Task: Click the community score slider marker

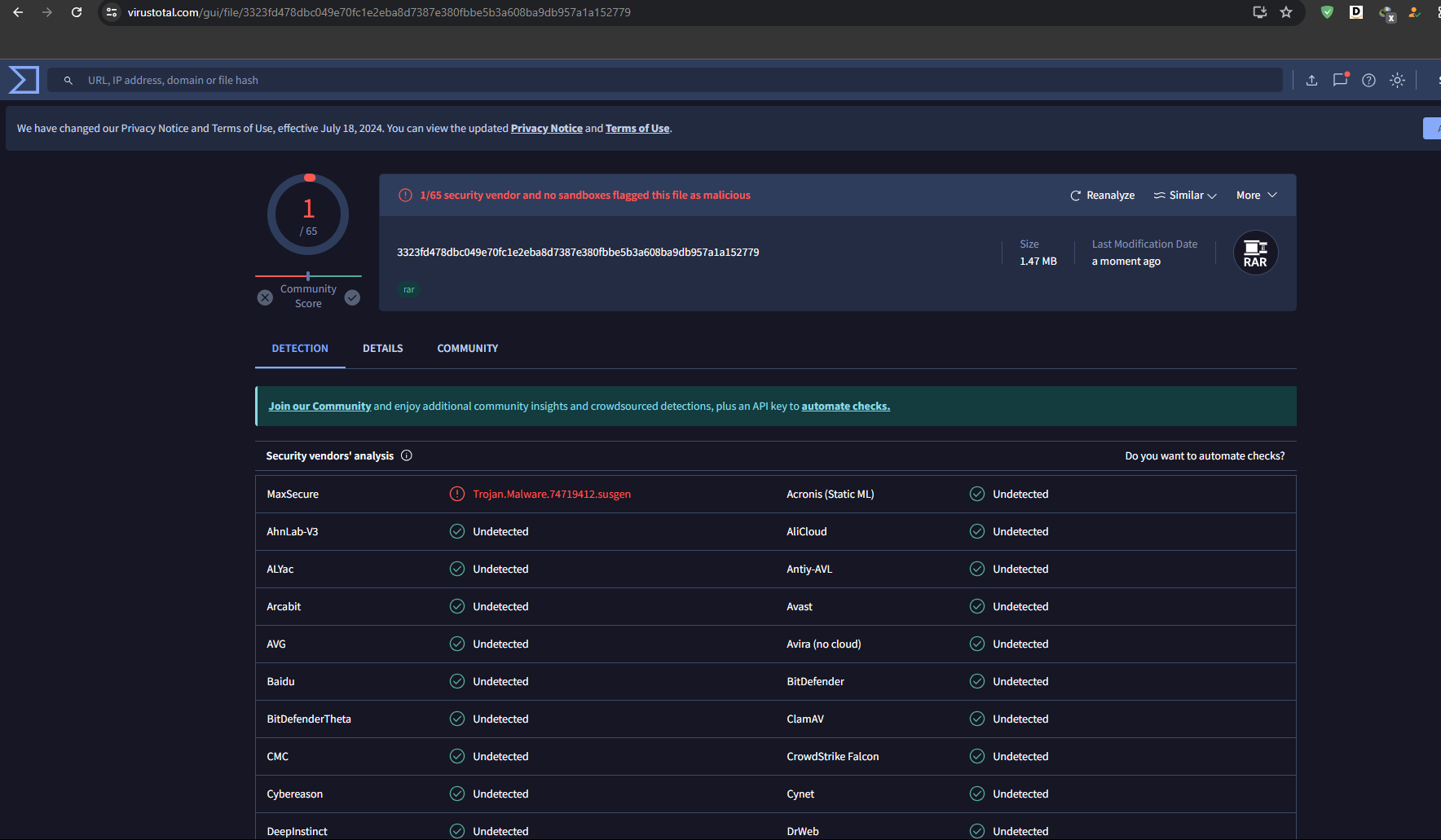Action: pos(308,276)
